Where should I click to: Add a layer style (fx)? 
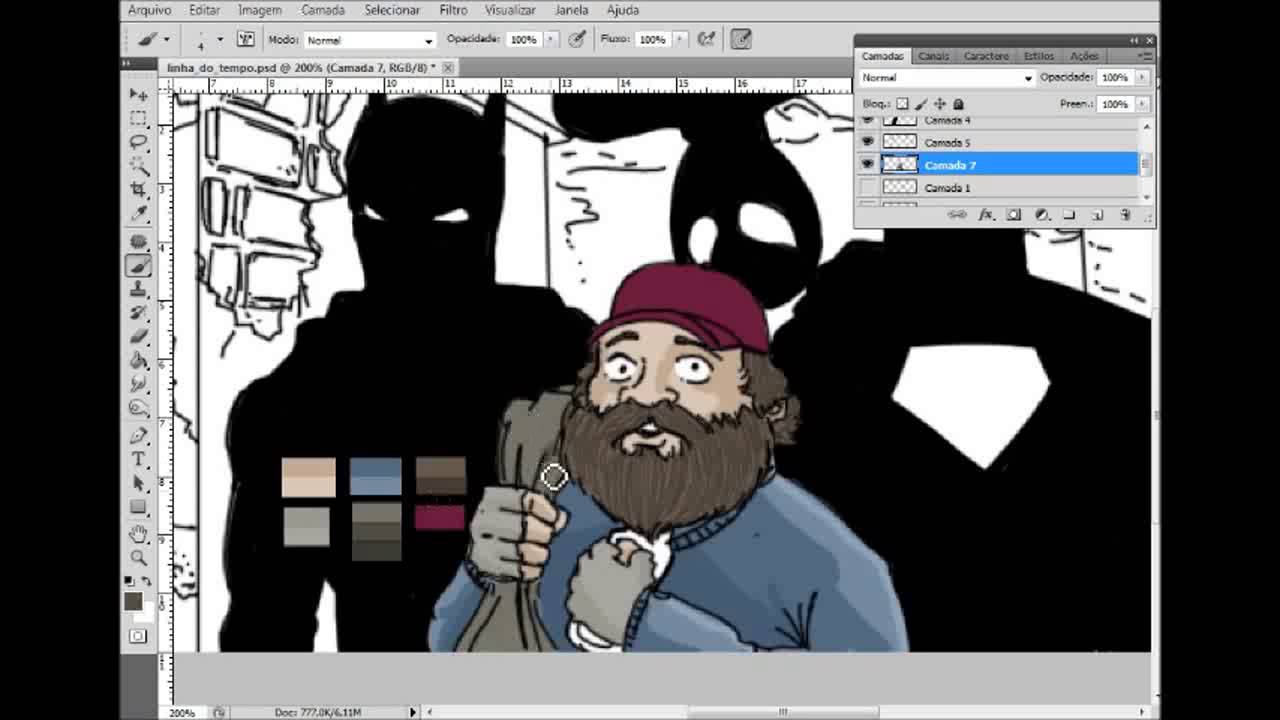pos(986,215)
